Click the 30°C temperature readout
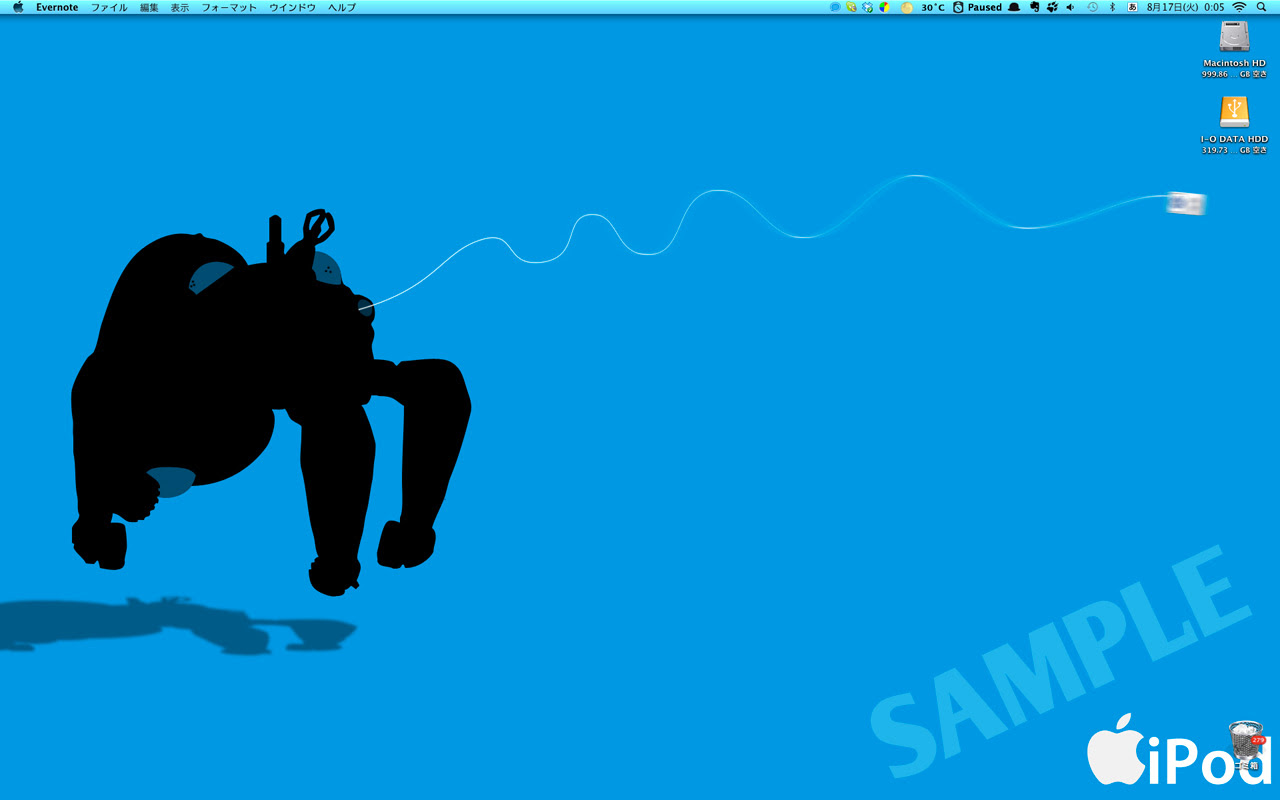 pyautogui.click(x=933, y=7)
